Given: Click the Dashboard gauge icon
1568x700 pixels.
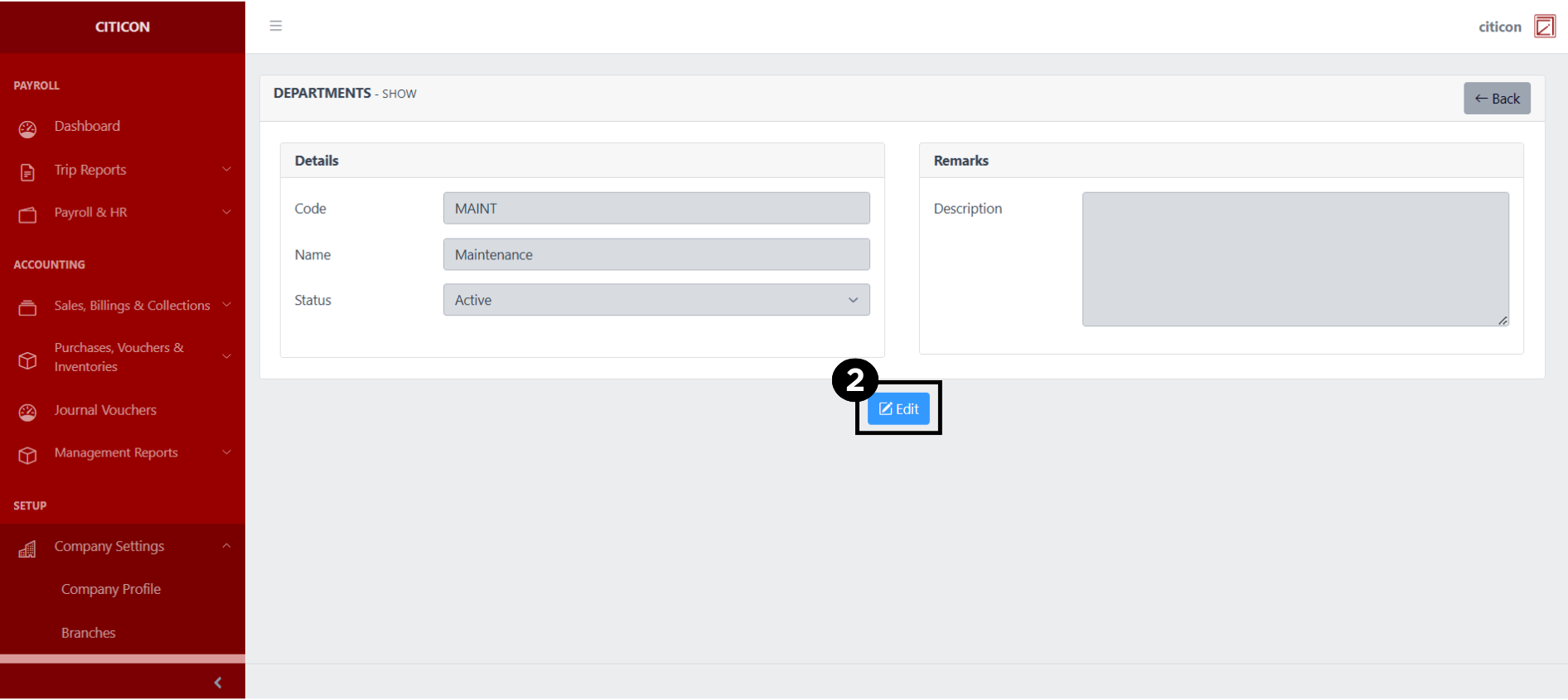Looking at the screenshot, I should pos(28,128).
